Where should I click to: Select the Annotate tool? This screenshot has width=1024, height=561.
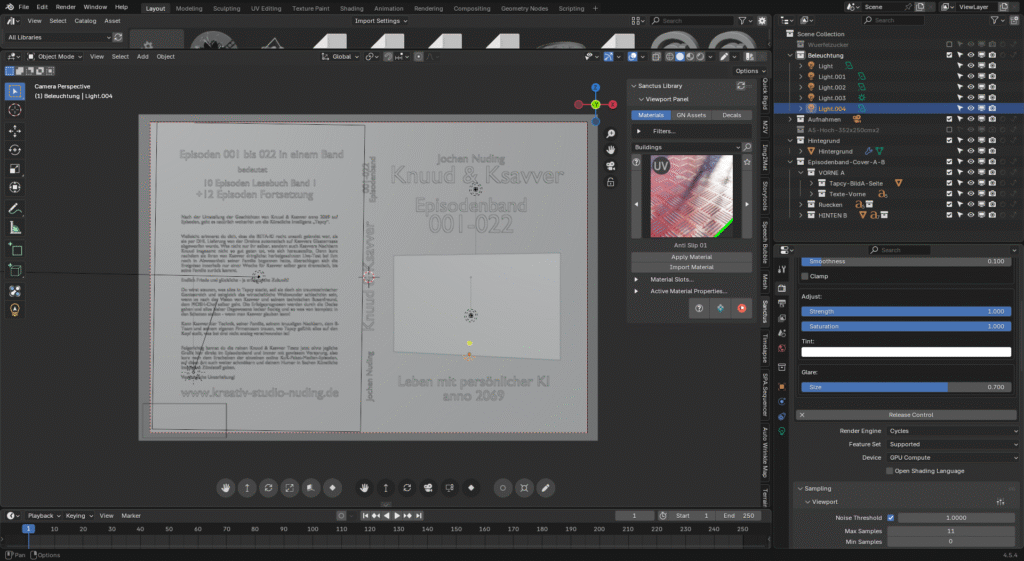[x=14, y=209]
